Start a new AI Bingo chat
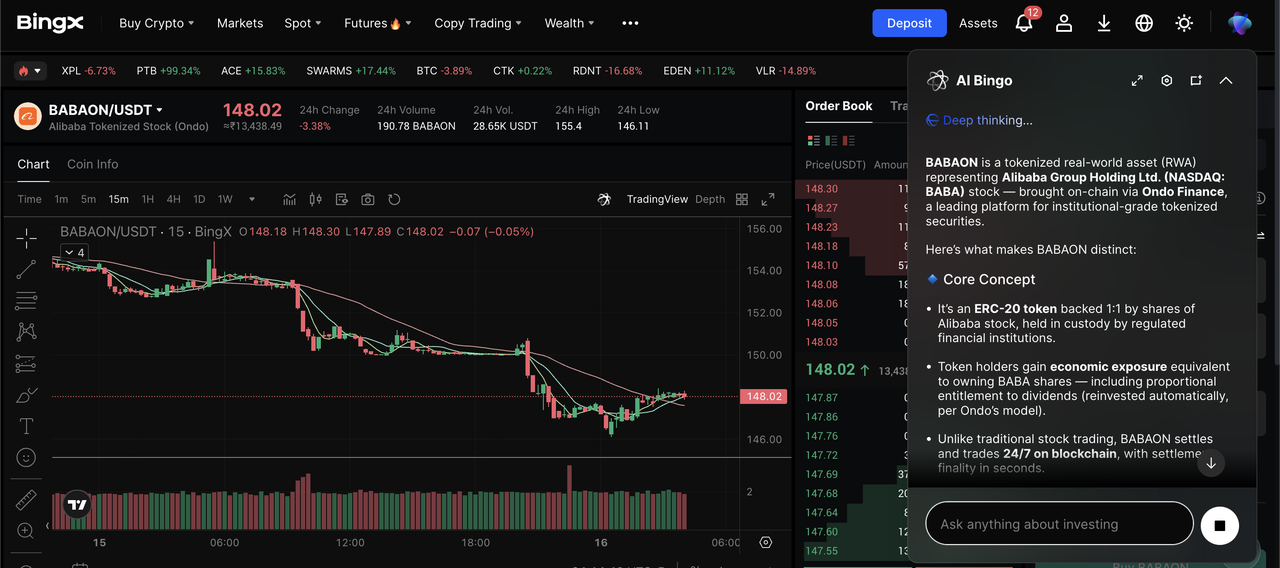This screenshot has height=568, width=1280. (1196, 81)
